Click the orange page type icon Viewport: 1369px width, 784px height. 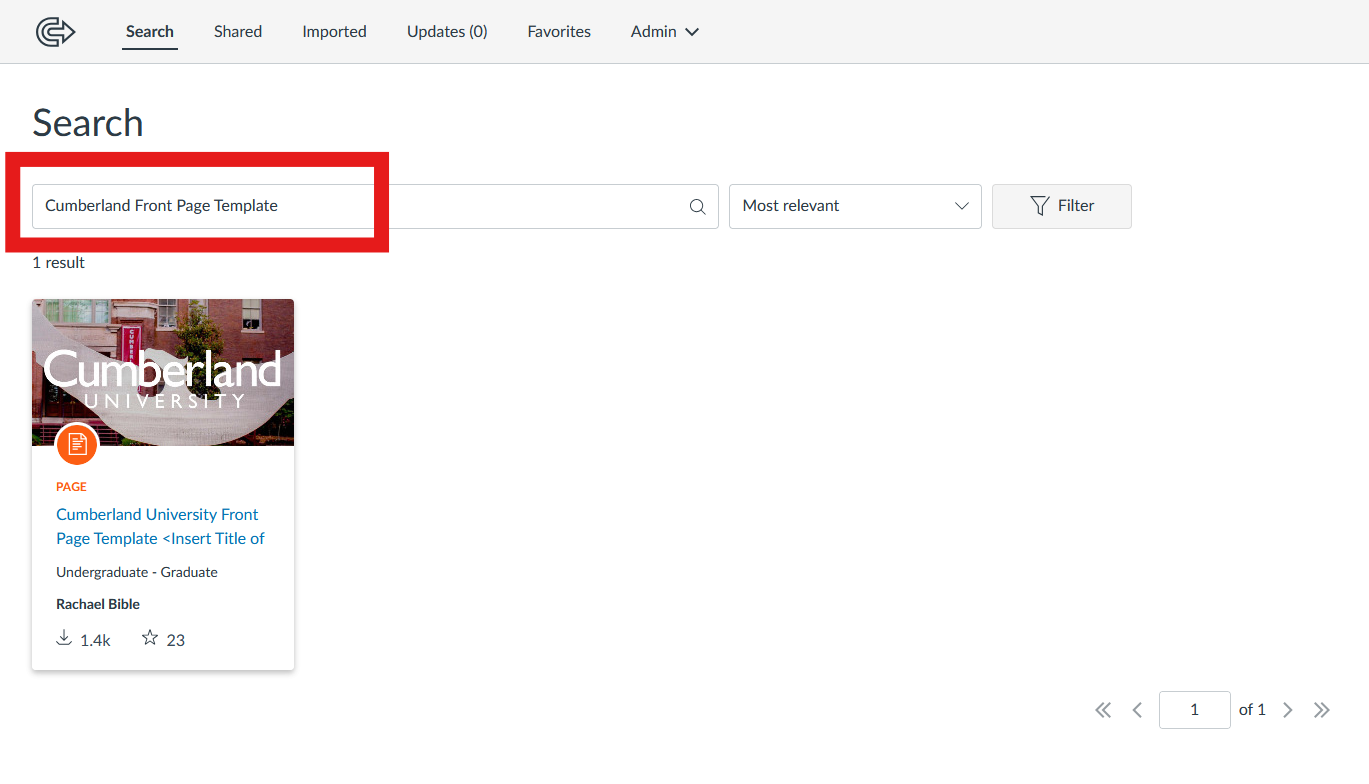pos(77,444)
